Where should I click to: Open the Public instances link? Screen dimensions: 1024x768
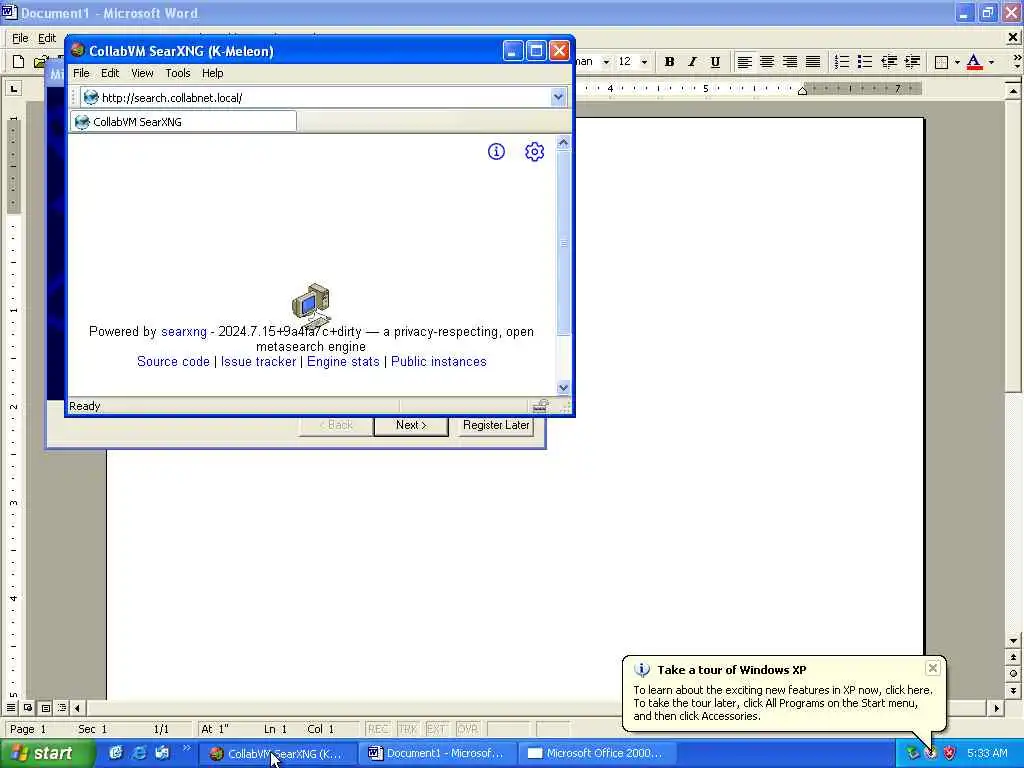(x=439, y=362)
